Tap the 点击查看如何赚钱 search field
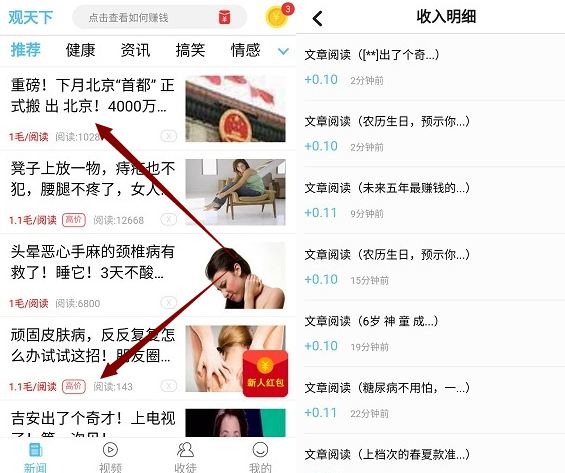Viewport: 565px width, 473px height. click(x=159, y=17)
